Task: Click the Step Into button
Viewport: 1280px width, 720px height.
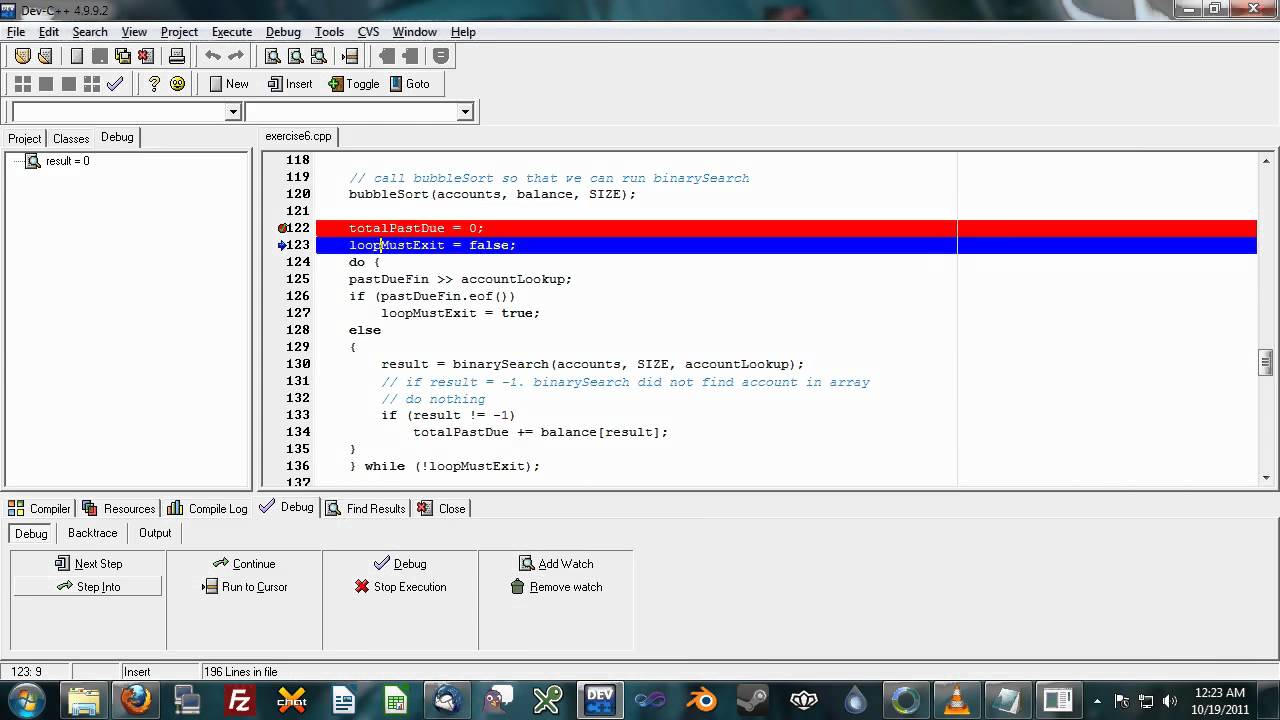Action: click(88, 587)
